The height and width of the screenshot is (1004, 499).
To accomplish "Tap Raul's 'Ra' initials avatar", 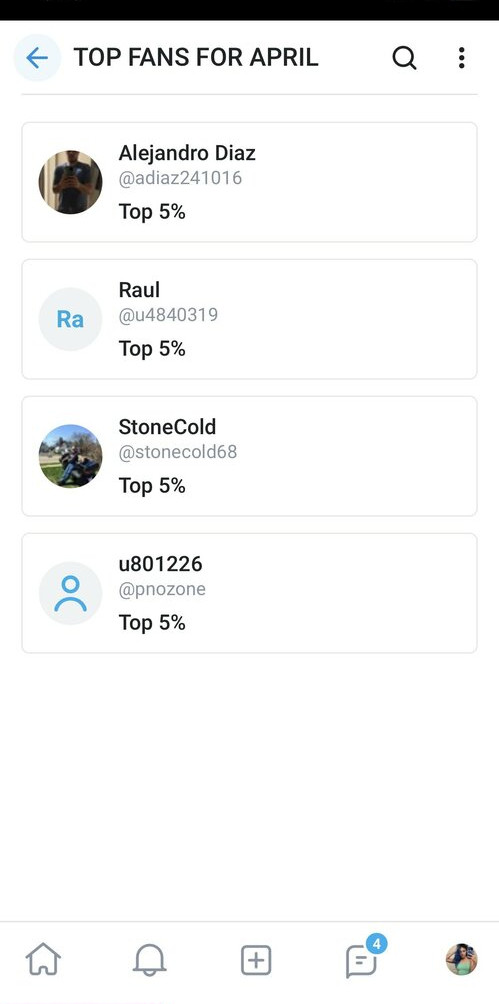I will coord(70,319).
